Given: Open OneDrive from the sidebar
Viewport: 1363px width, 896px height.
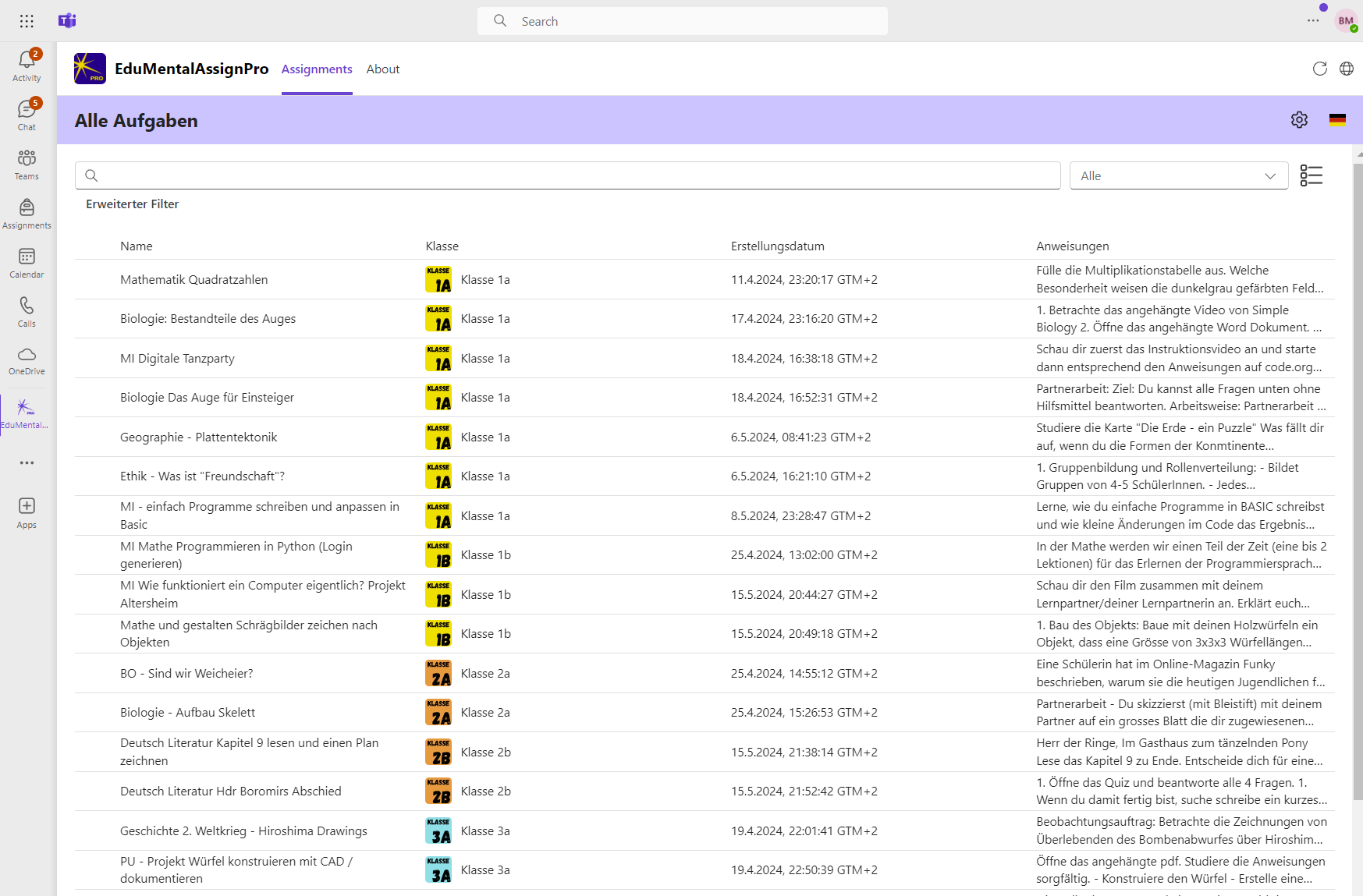Looking at the screenshot, I should tap(27, 360).
